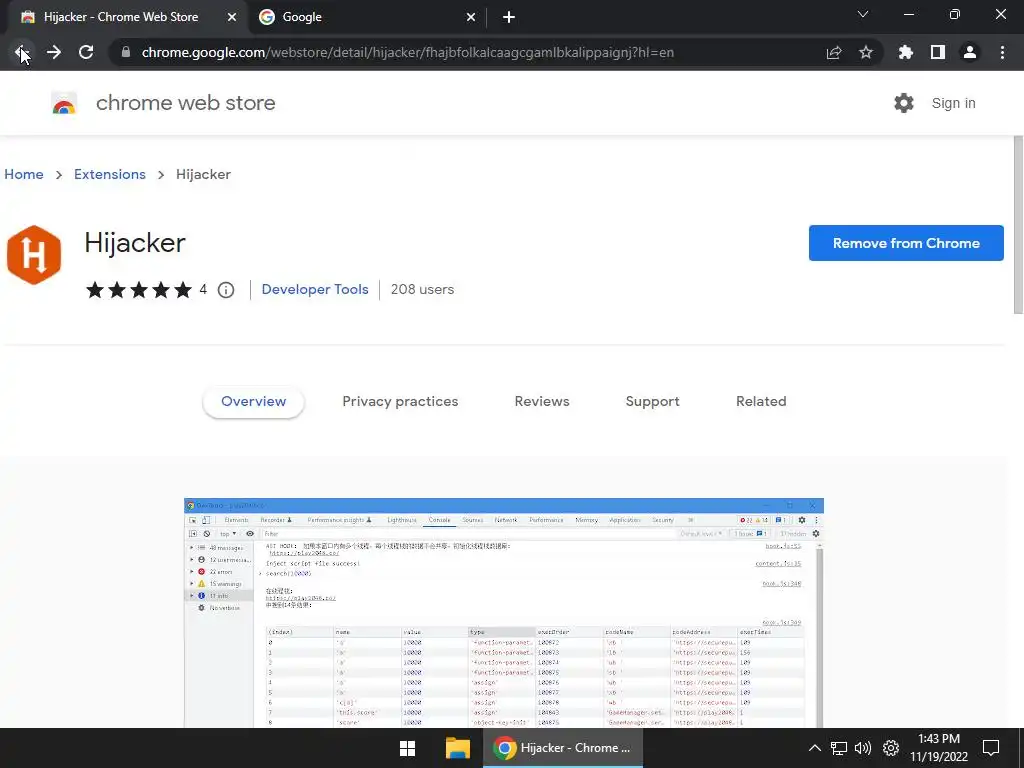Open the extension screenshot preview
Screen dimensions: 1024x768
504,613
